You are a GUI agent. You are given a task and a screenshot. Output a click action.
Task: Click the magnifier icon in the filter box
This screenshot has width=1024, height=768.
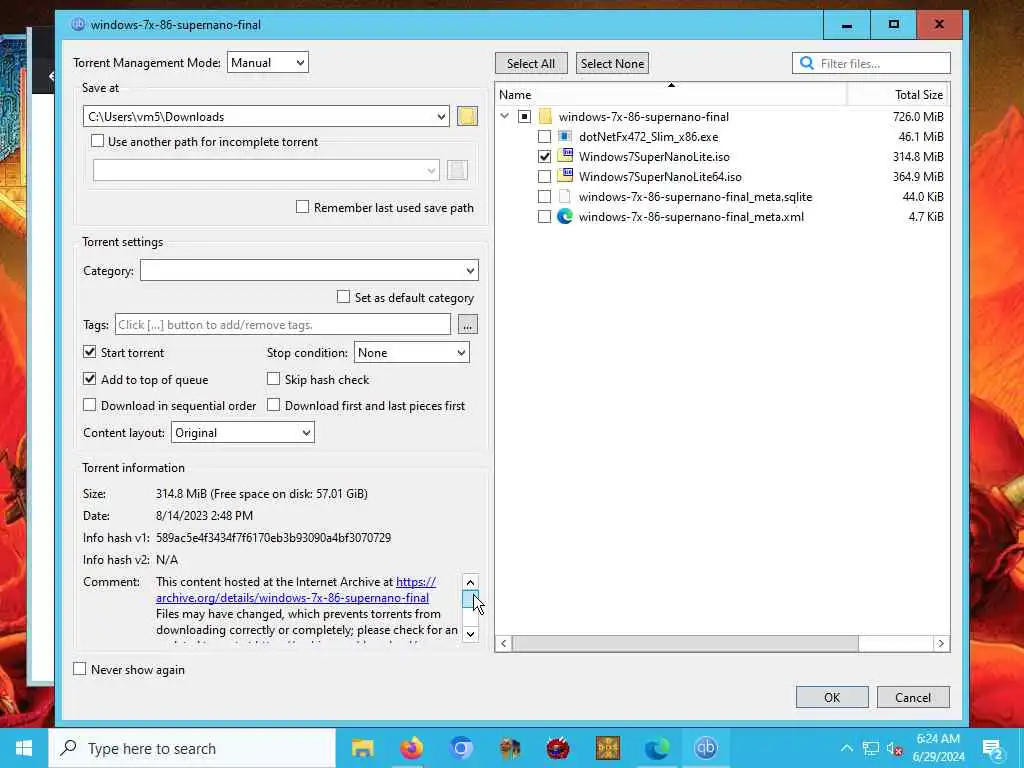point(807,63)
